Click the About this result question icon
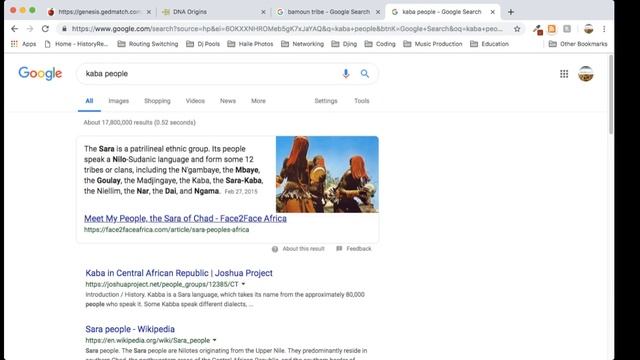640x360 pixels. (275, 249)
